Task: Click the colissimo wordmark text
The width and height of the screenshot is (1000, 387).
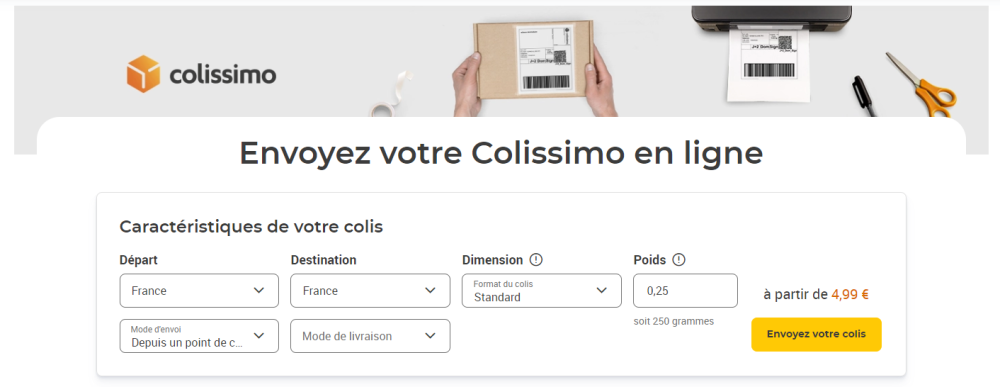Action: coord(223,75)
